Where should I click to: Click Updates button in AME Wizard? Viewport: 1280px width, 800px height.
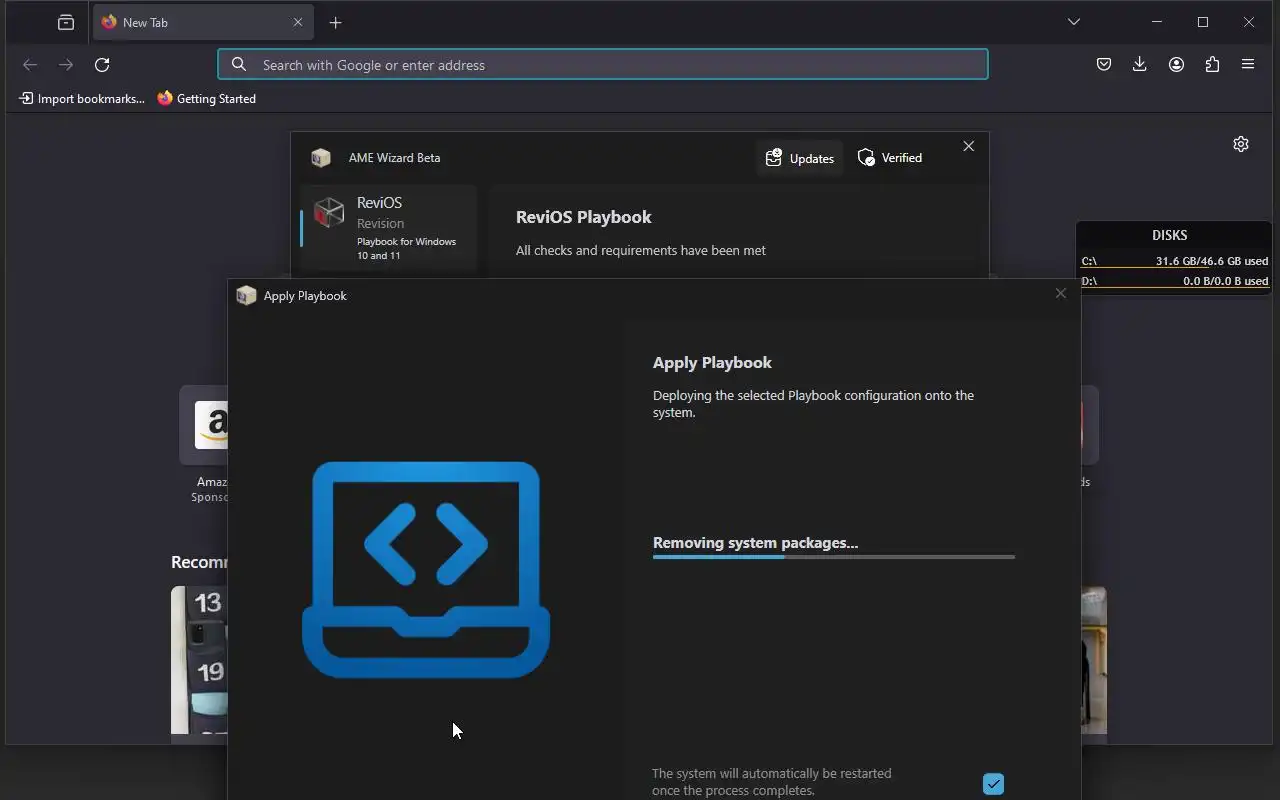click(799, 158)
